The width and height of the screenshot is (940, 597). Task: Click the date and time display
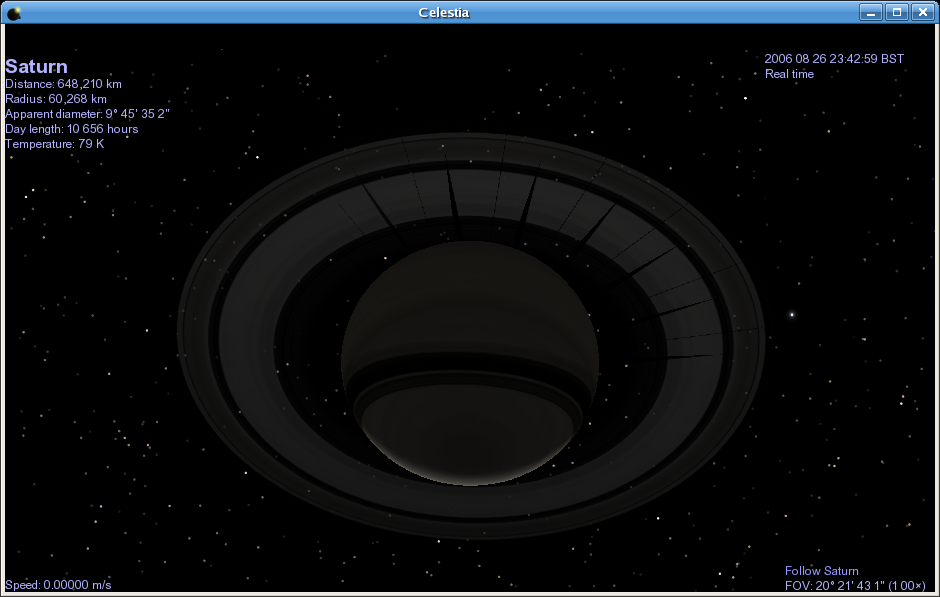click(x=834, y=59)
